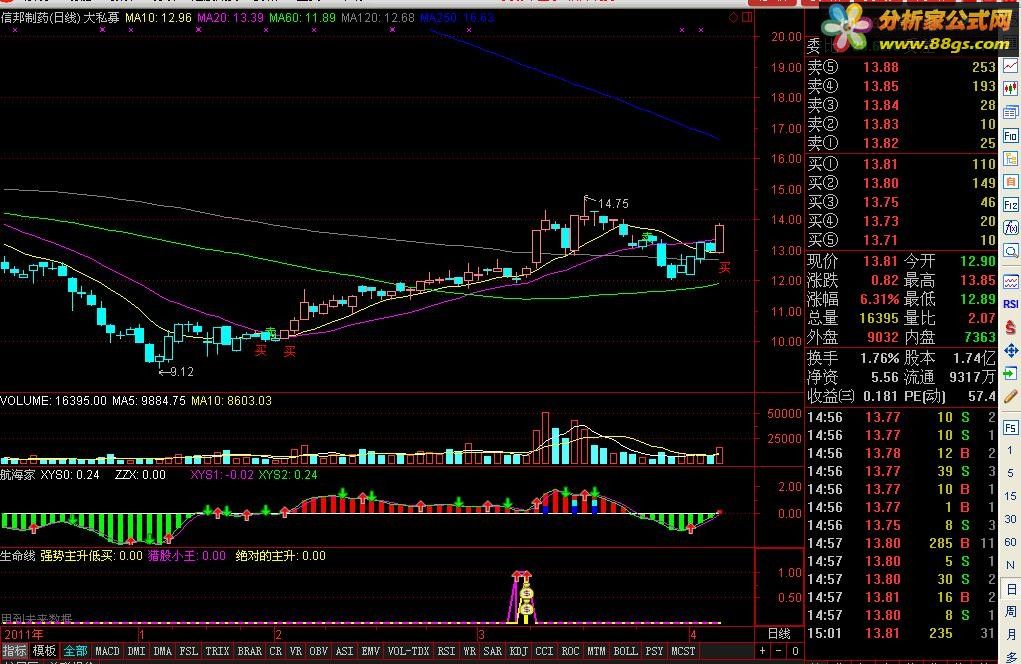Click the minus zoom-out button
Image resolution: width=1021 pixels, height=664 pixels.
pyautogui.click(x=778, y=650)
